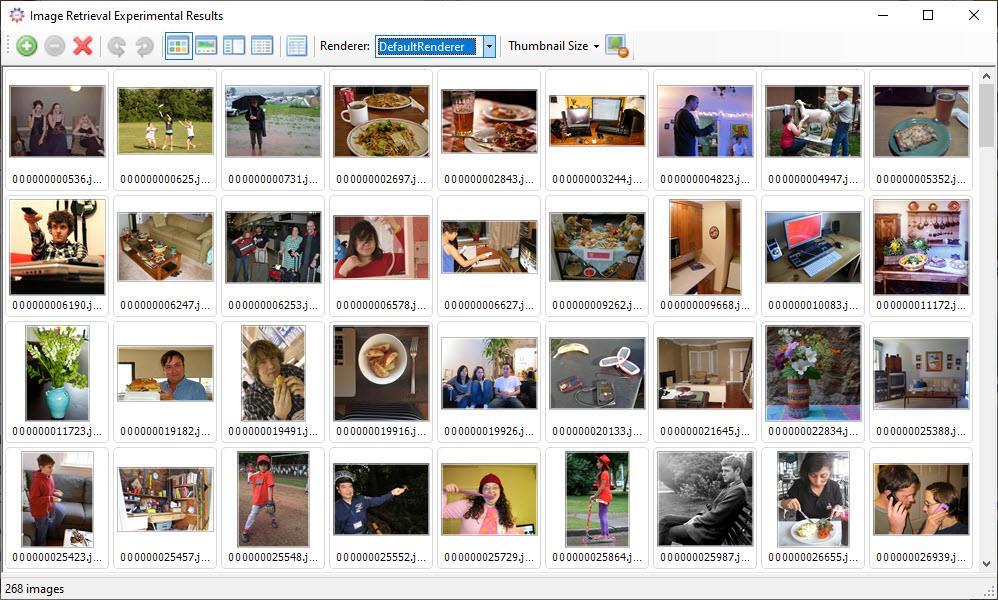998x600 pixels.
Task: Switch to filmstrip gallery view
Action: coord(206,46)
